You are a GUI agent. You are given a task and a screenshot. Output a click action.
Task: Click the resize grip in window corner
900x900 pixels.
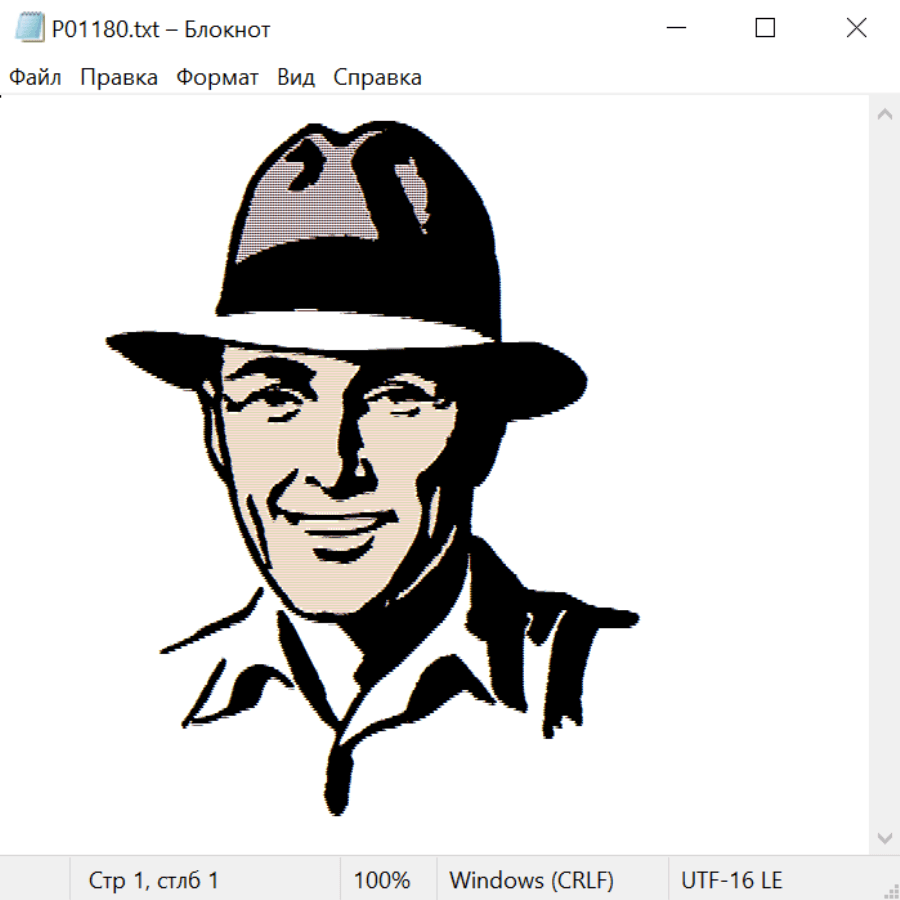891,891
